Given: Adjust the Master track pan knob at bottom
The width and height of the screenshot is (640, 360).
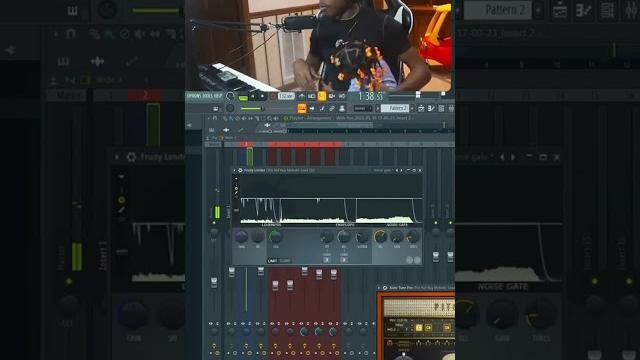Looking at the screenshot, I should pyautogui.click(x=214, y=332).
